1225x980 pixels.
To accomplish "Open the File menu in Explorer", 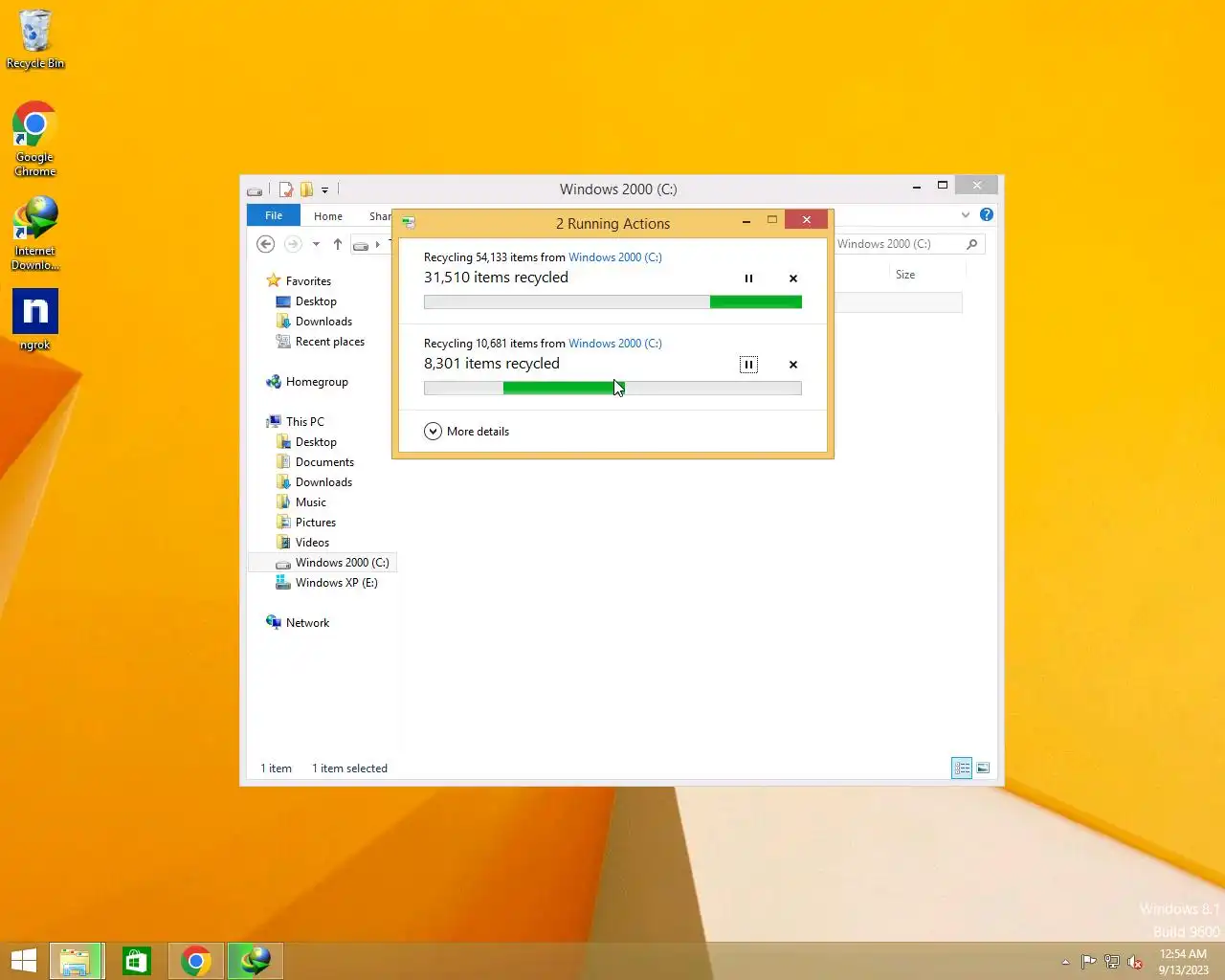I will coord(274,215).
